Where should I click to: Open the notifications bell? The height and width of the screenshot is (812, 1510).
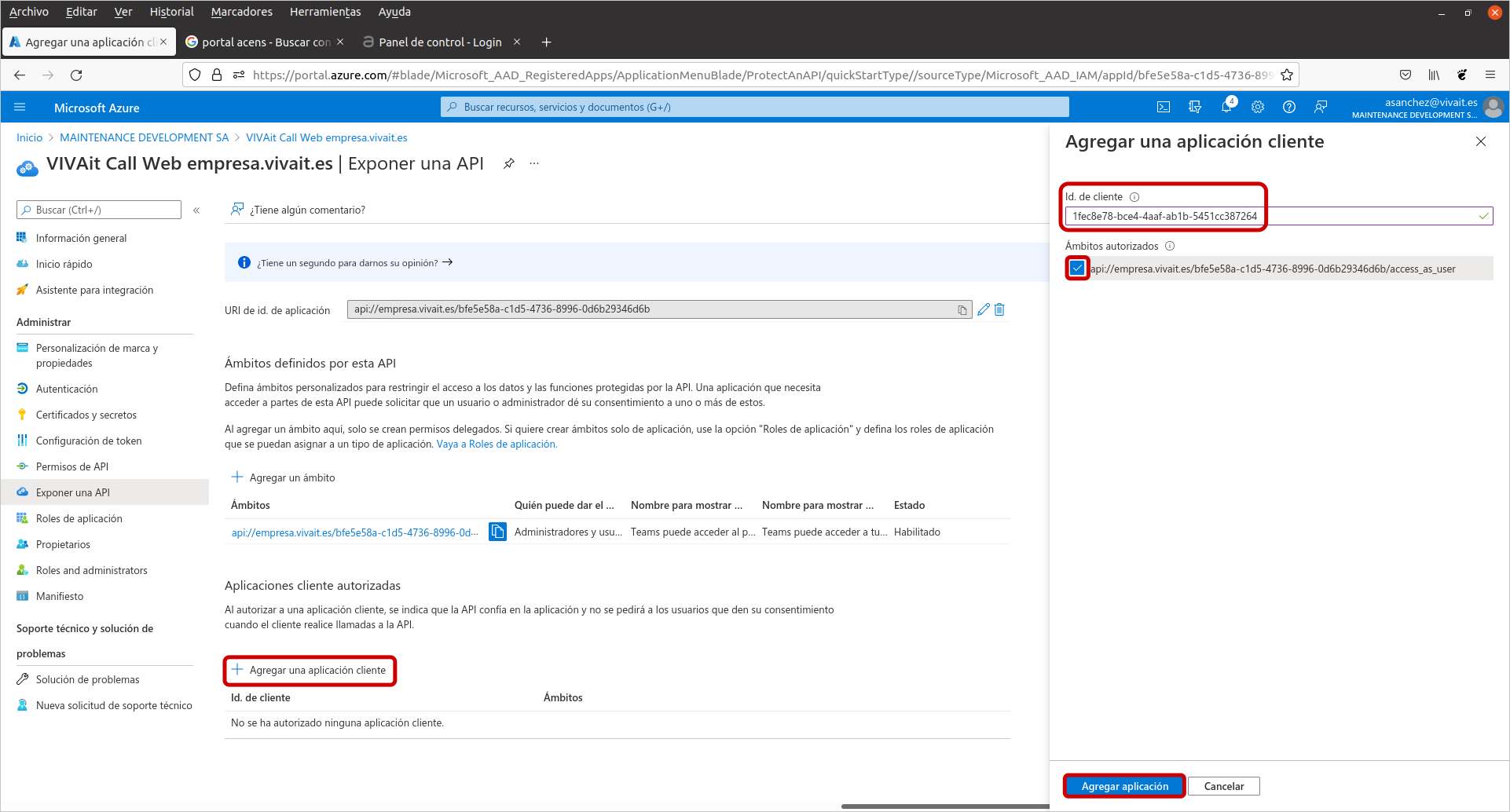[1226, 107]
